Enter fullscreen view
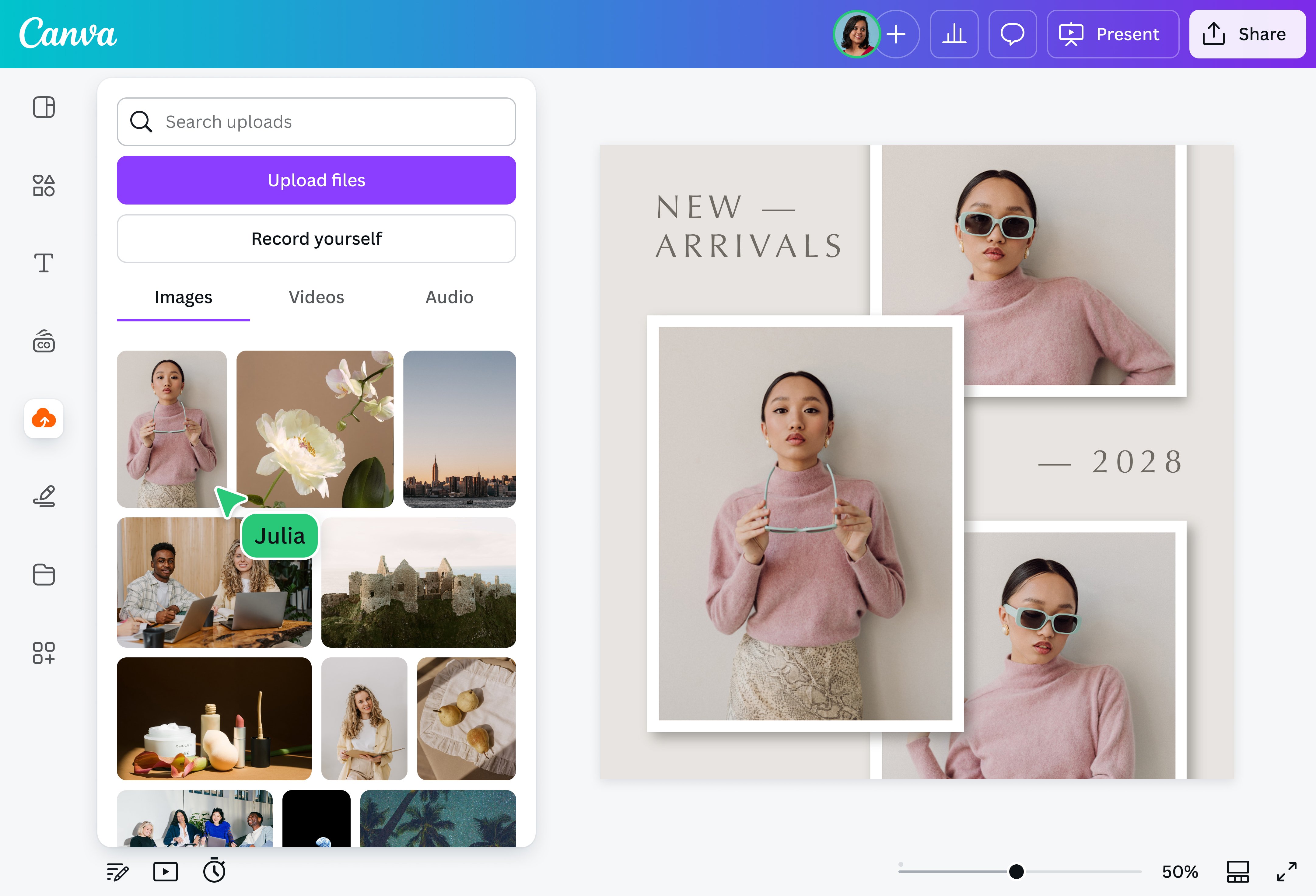The height and width of the screenshot is (896, 1316). point(1287,872)
